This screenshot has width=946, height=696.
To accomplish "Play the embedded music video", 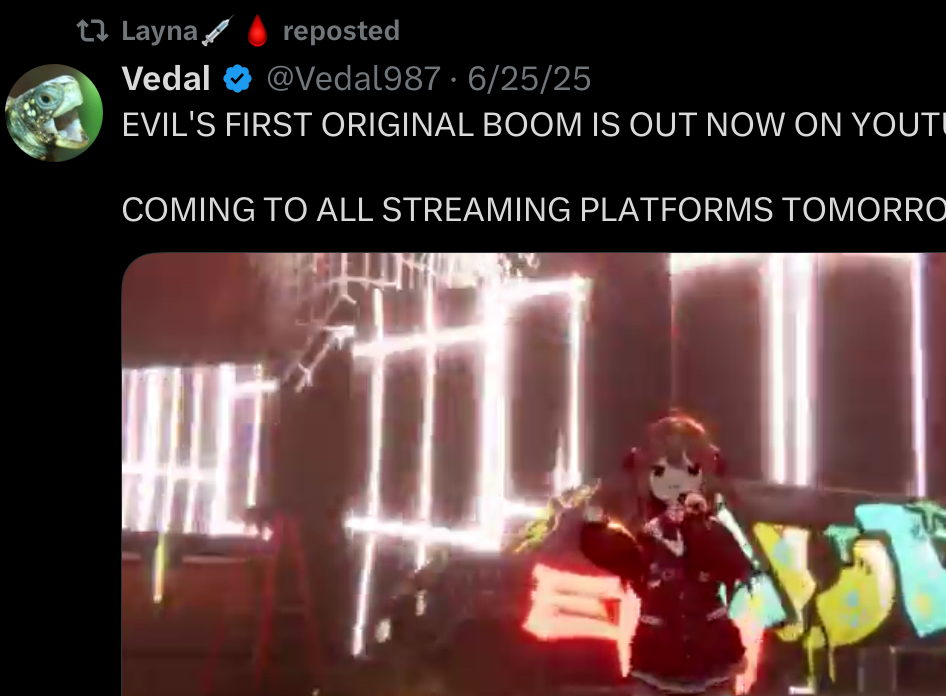I will click(534, 475).
